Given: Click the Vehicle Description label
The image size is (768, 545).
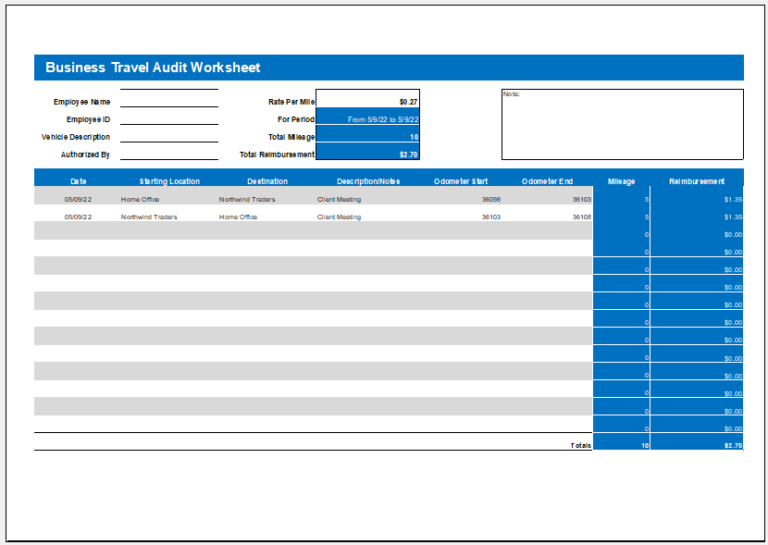Looking at the screenshot, I should tap(75, 137).
